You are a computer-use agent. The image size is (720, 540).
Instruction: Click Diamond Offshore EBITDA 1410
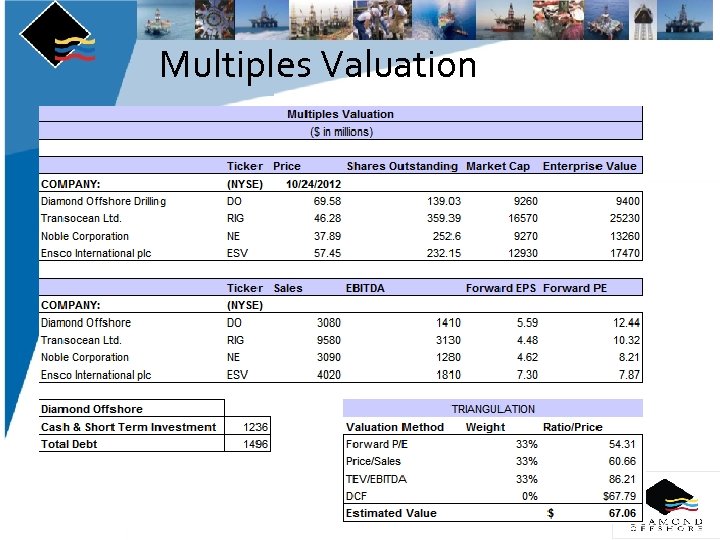pos(448,323)
